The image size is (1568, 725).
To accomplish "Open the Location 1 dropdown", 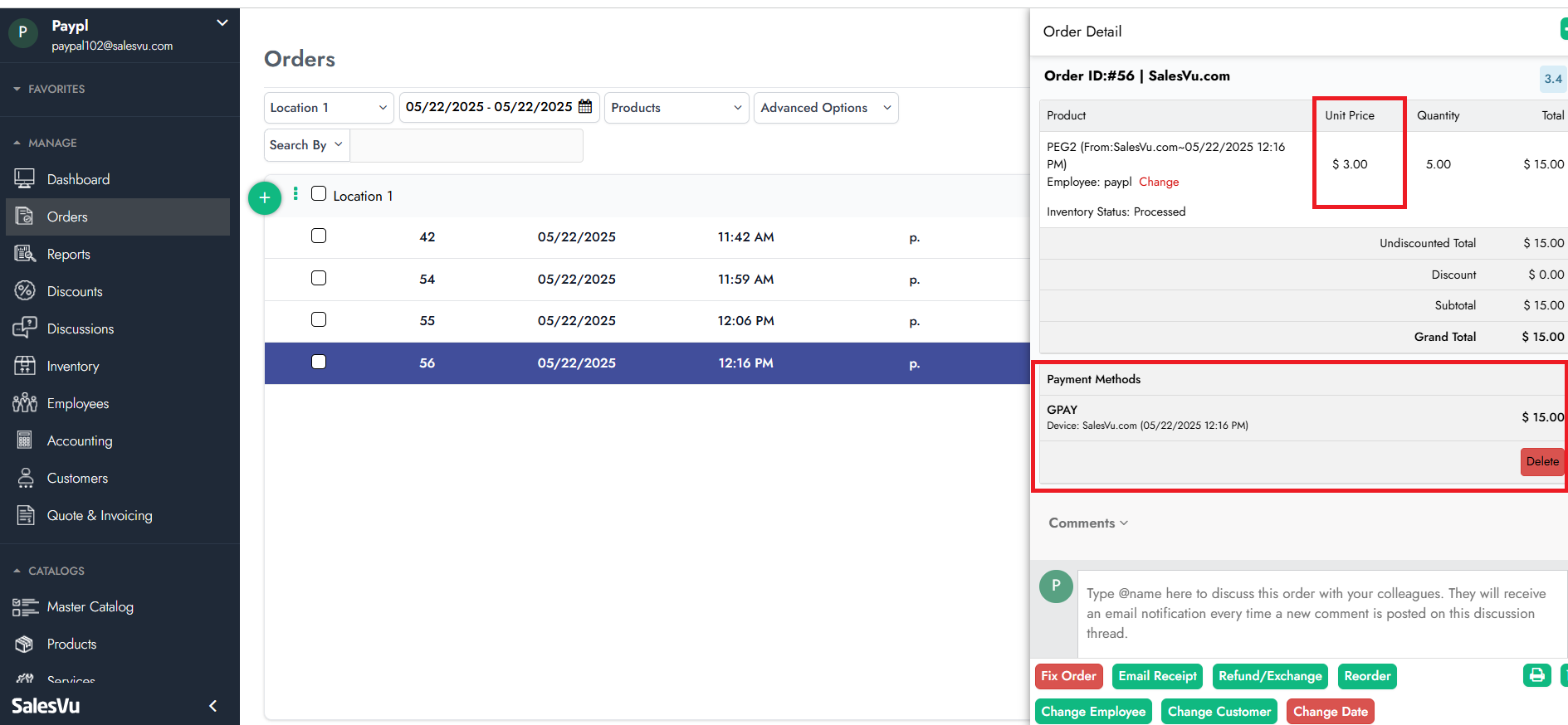I will tap(329, 108).
